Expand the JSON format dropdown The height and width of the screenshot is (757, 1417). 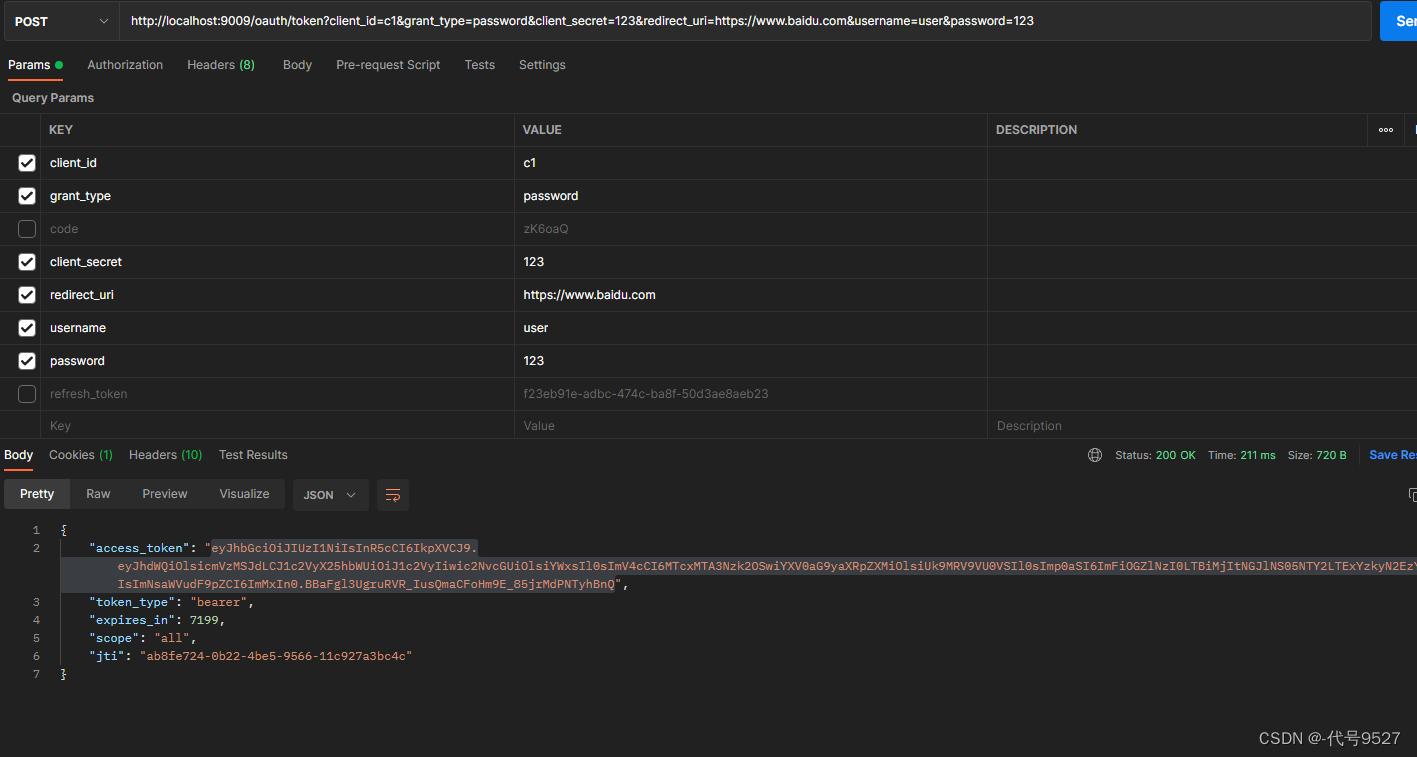331,495
